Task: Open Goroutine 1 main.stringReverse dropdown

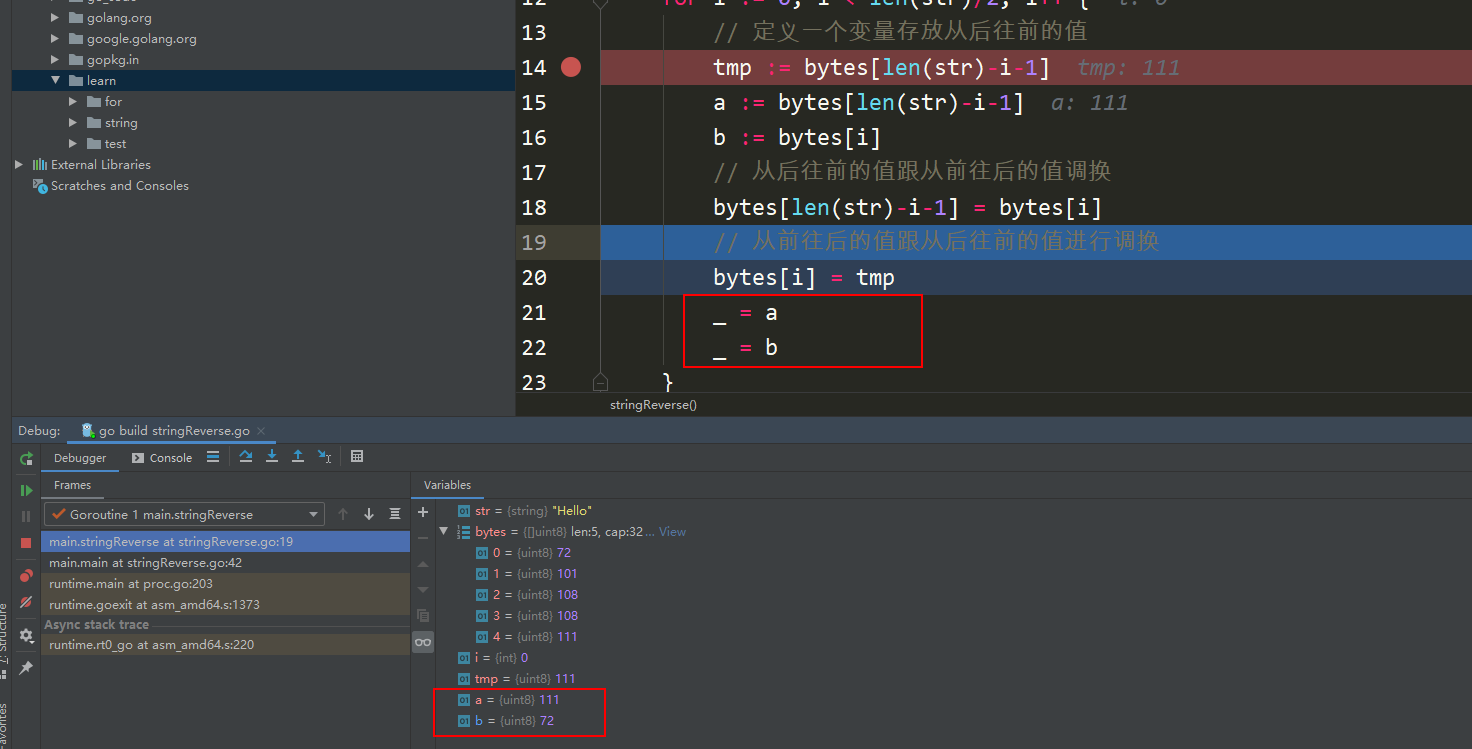Action: tap(185, 514)
